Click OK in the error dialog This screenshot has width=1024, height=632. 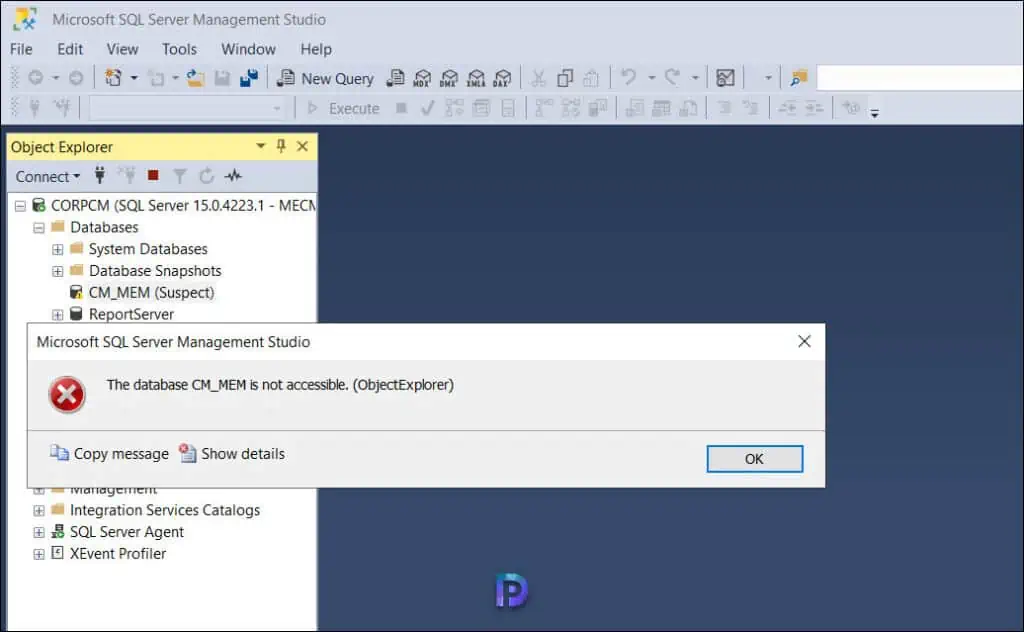pyautogui.click(x=754, y=459)
